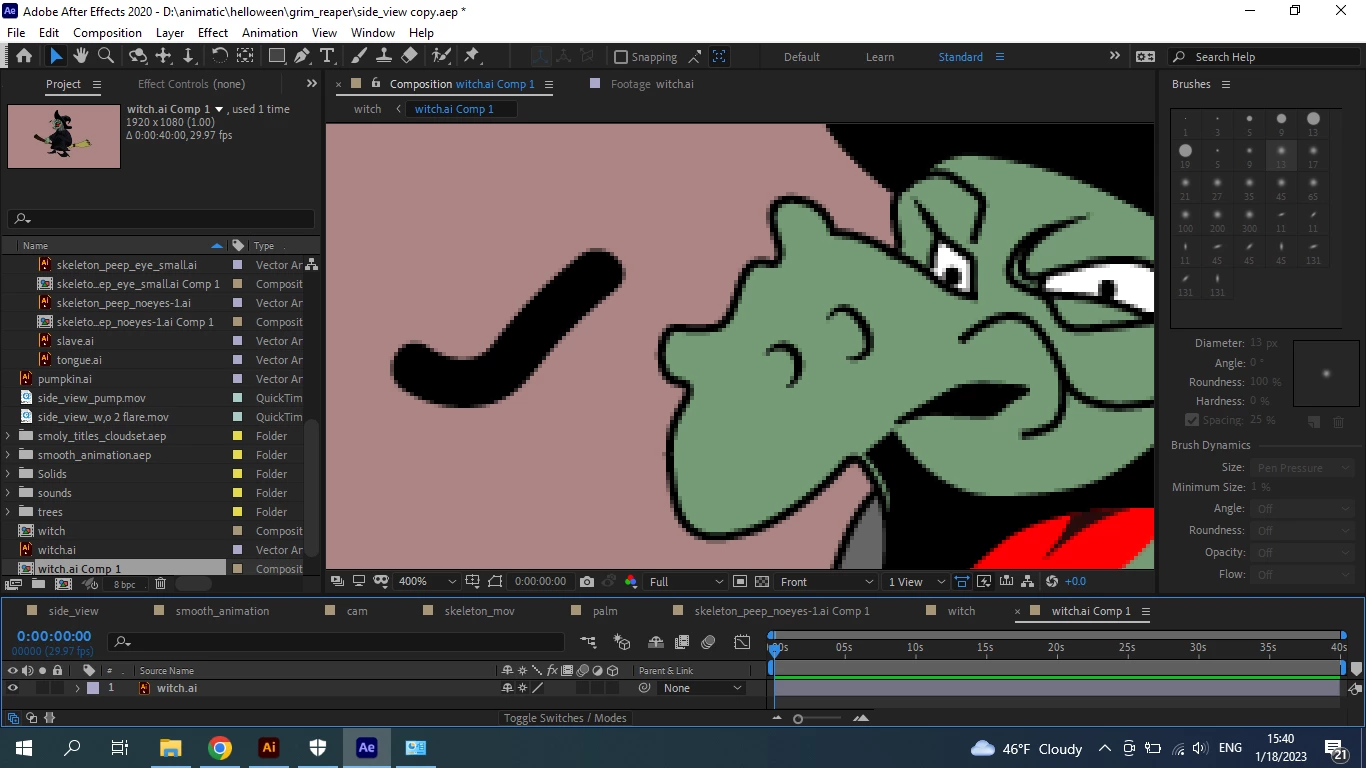
Task: Select the Selection (arrow) tool
Action: (x=56, y=57)
